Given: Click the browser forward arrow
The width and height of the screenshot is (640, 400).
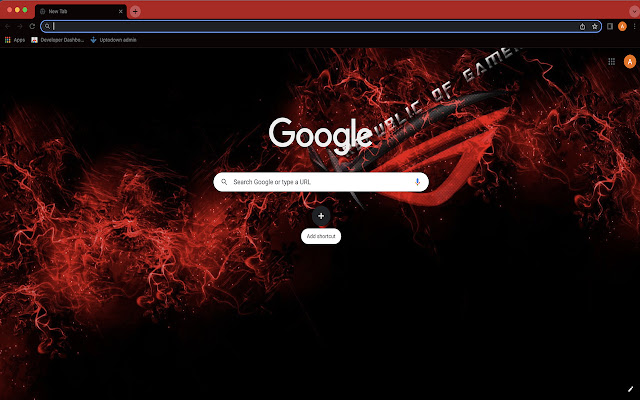Looking at the screenshot, I should tap(20, 27).
